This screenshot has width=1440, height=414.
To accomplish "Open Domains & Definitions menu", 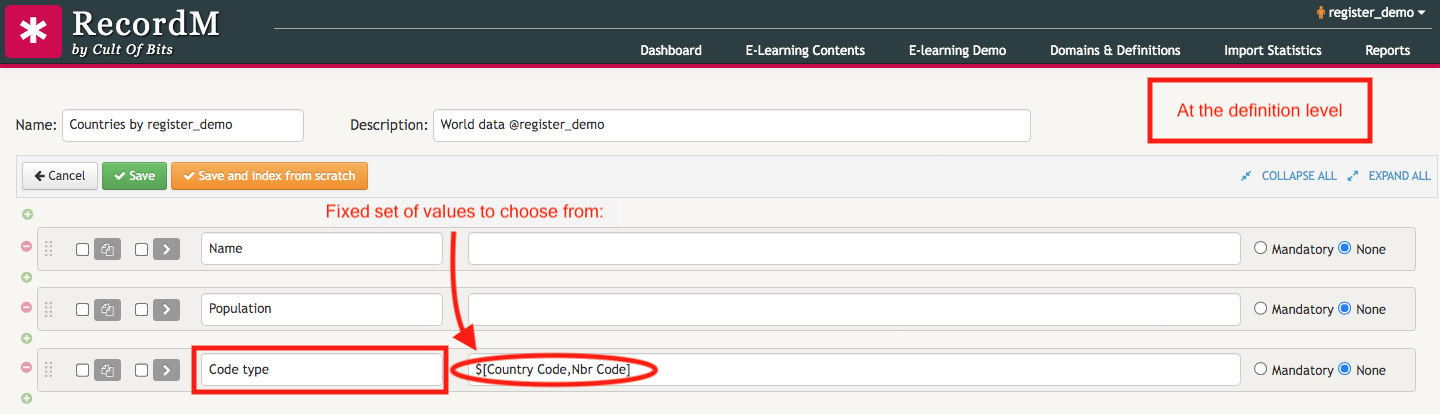I will tap(1115, 50).
